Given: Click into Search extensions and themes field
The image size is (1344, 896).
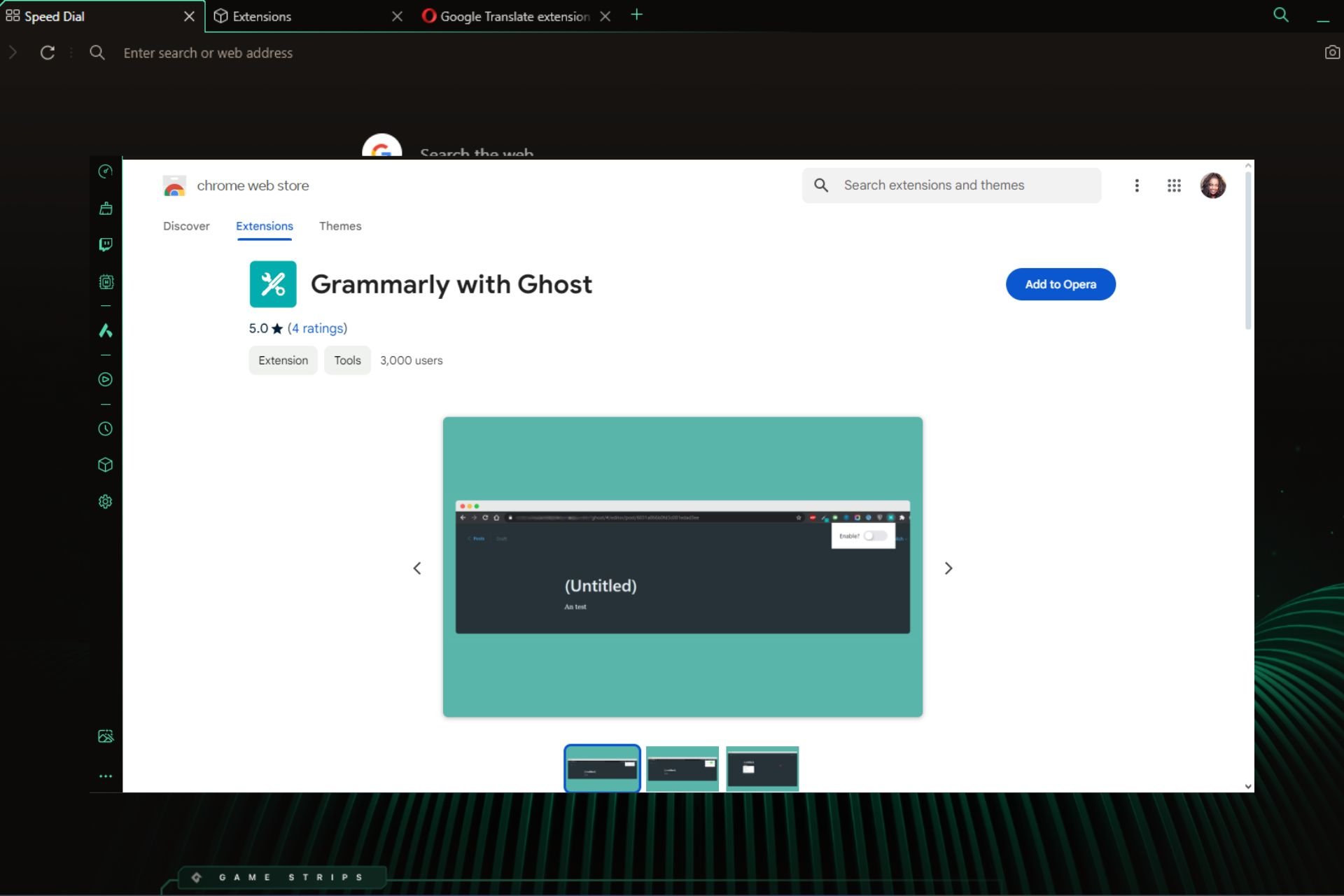Looking at the screenshot, I should click(951, 185).
